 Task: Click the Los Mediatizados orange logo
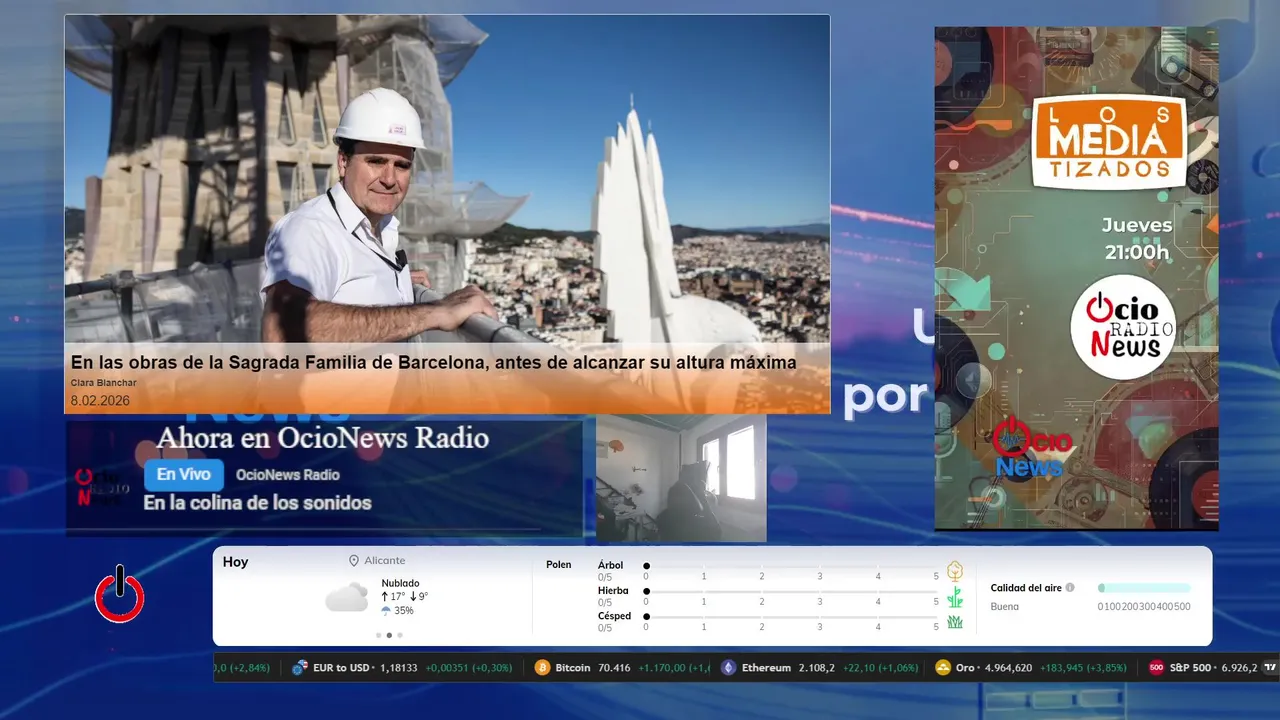(x=1109, y=142)
